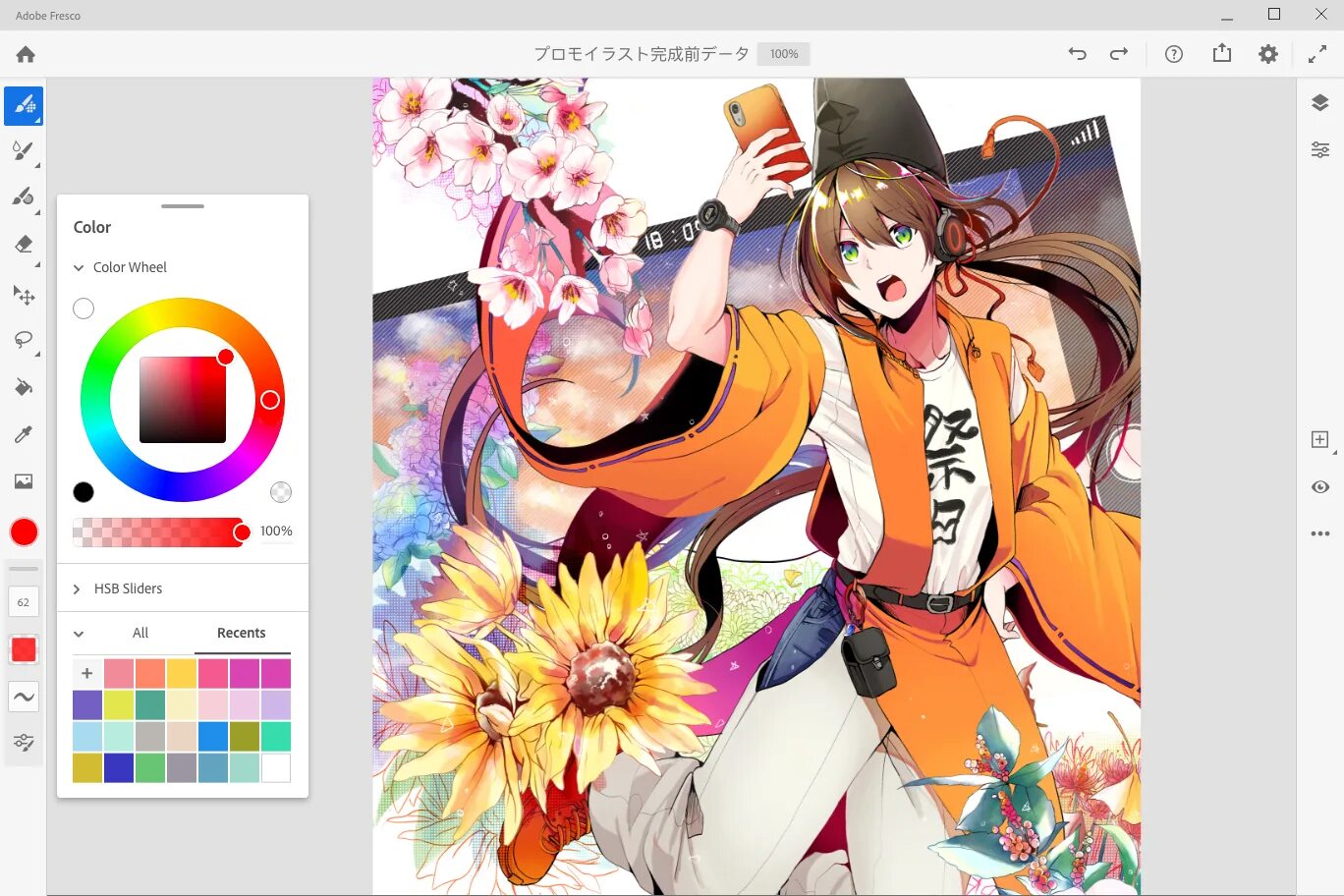Screen dimensions: 1344x896
Task: Enter full screen mode
Action: (1317, 55)
